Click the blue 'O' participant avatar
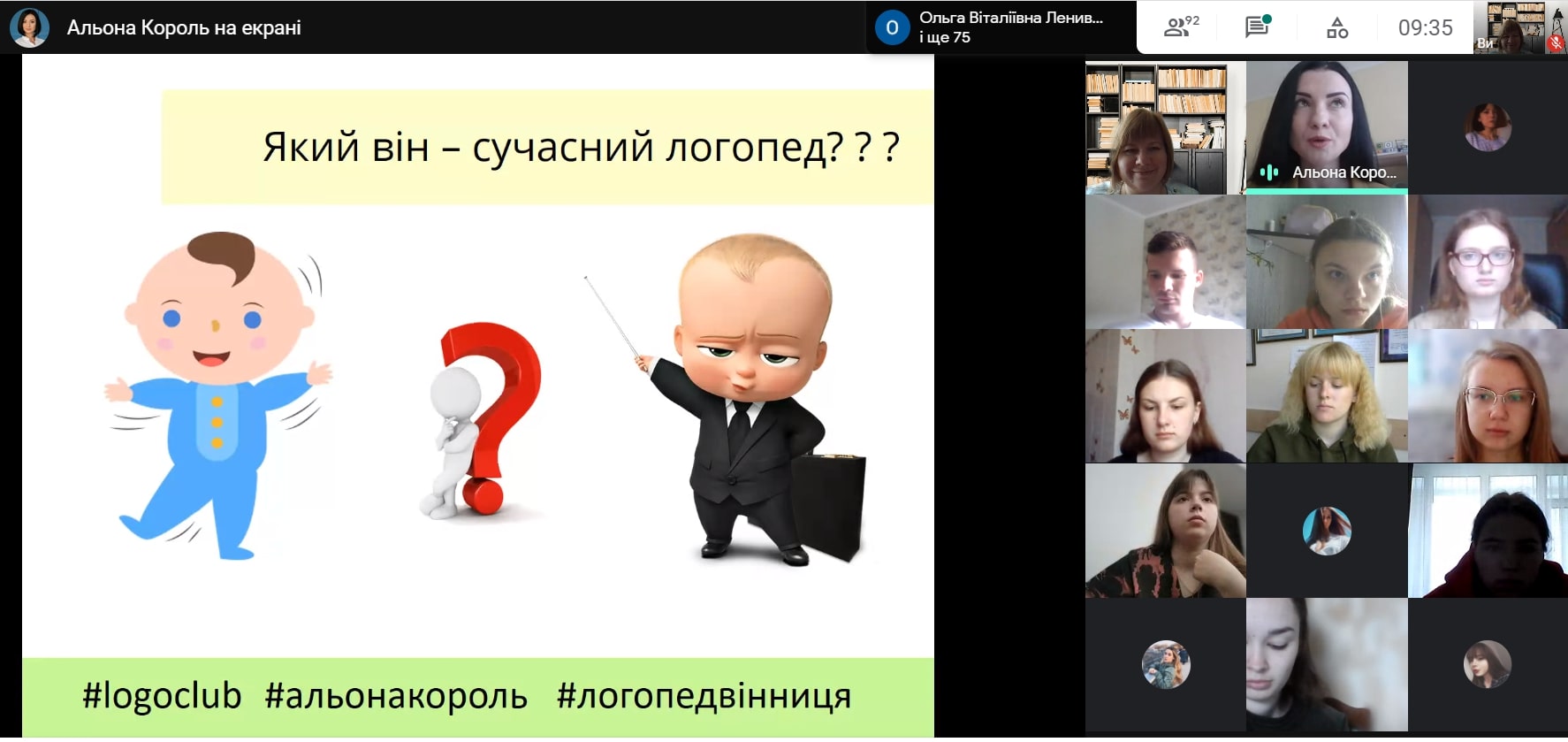Screen dimensions: 1568x742 892,27
